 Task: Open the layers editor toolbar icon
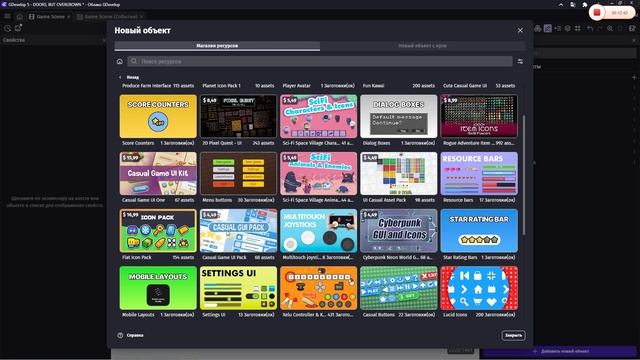click(568, 28)
